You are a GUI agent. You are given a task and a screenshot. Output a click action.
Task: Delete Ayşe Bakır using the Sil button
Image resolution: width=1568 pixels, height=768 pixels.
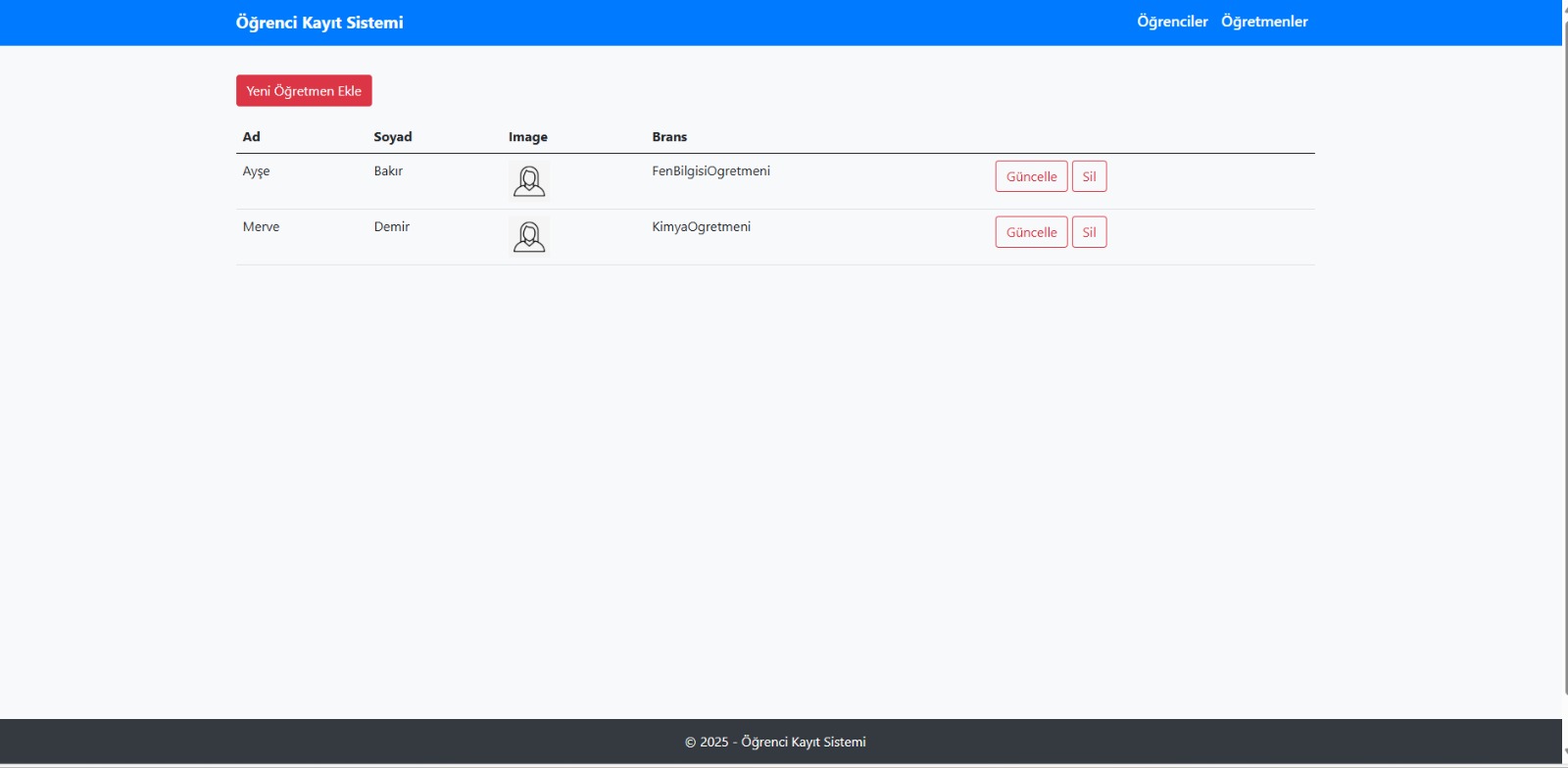(1089, 176)
